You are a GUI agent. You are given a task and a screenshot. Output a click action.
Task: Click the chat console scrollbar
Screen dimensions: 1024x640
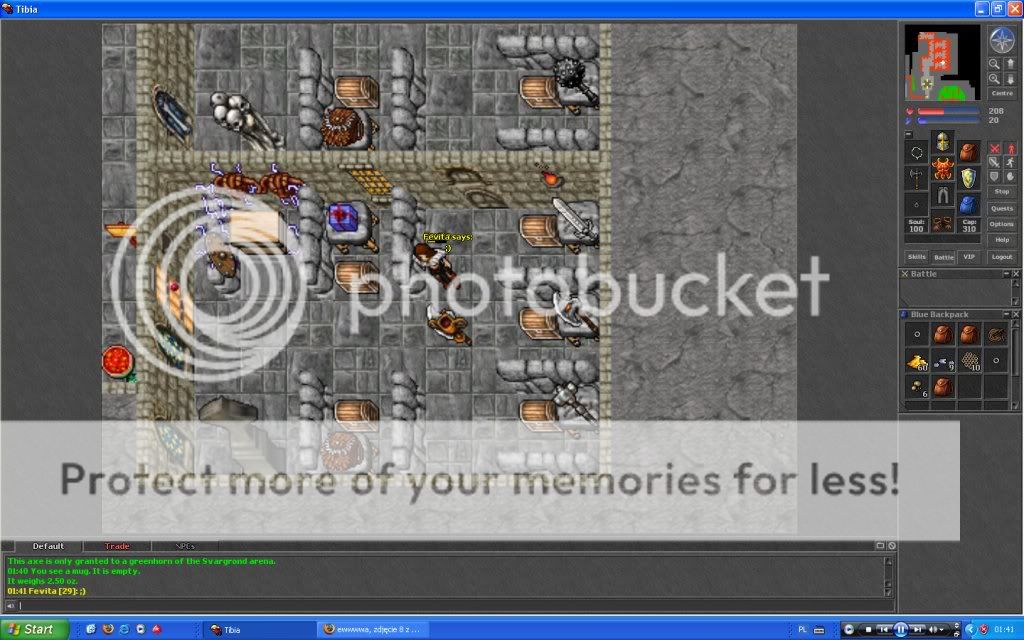click(888, 577)
